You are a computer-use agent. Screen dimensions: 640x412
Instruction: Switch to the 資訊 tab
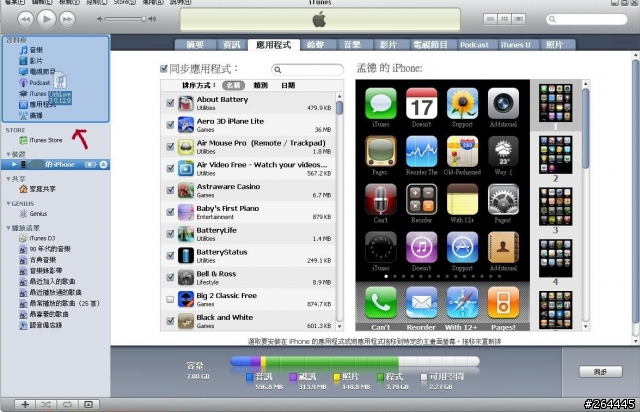pos(231,45)
